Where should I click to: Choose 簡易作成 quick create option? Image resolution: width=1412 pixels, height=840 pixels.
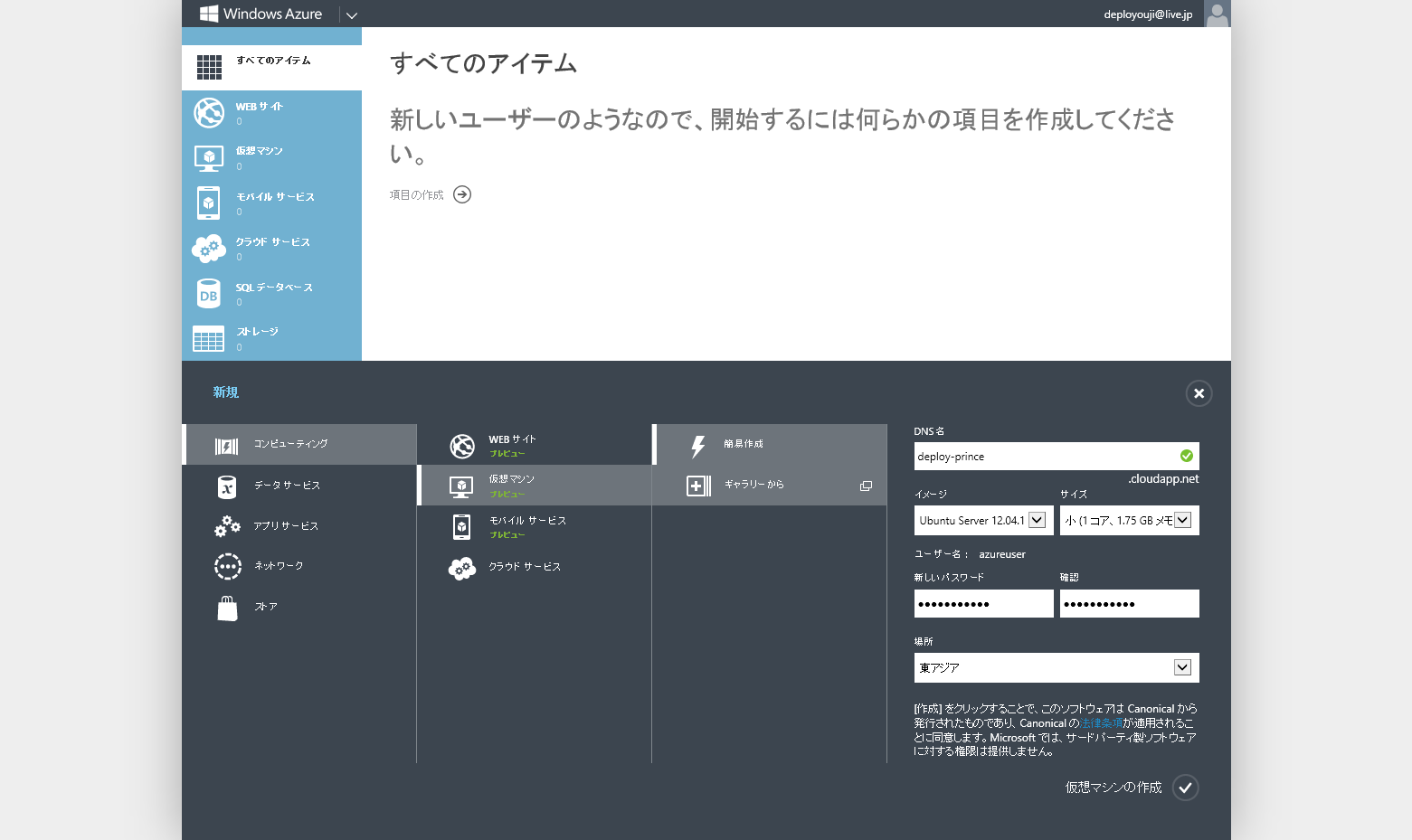point(770,445)
